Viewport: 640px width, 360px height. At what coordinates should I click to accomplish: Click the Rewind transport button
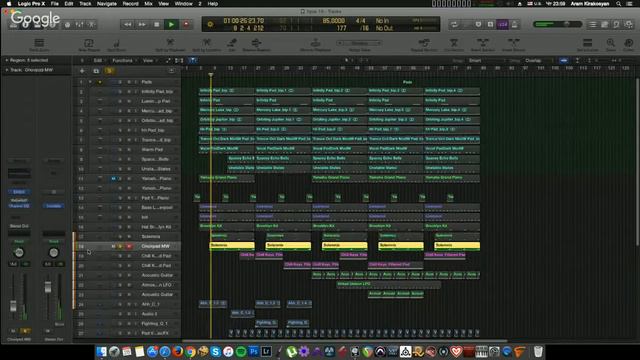click(127, 24)
